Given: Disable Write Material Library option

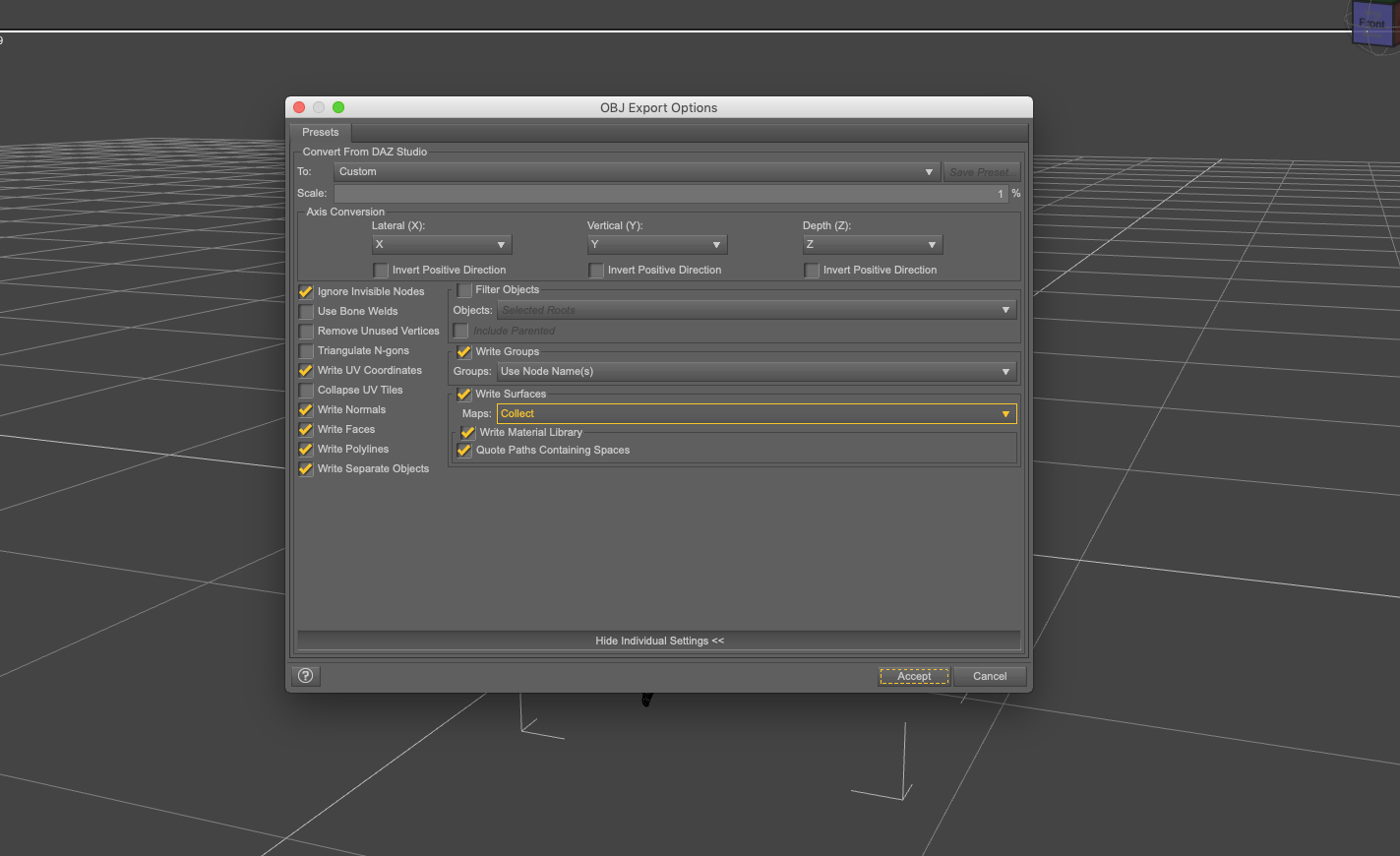Looking at the screenshot, I should point(468,433).
